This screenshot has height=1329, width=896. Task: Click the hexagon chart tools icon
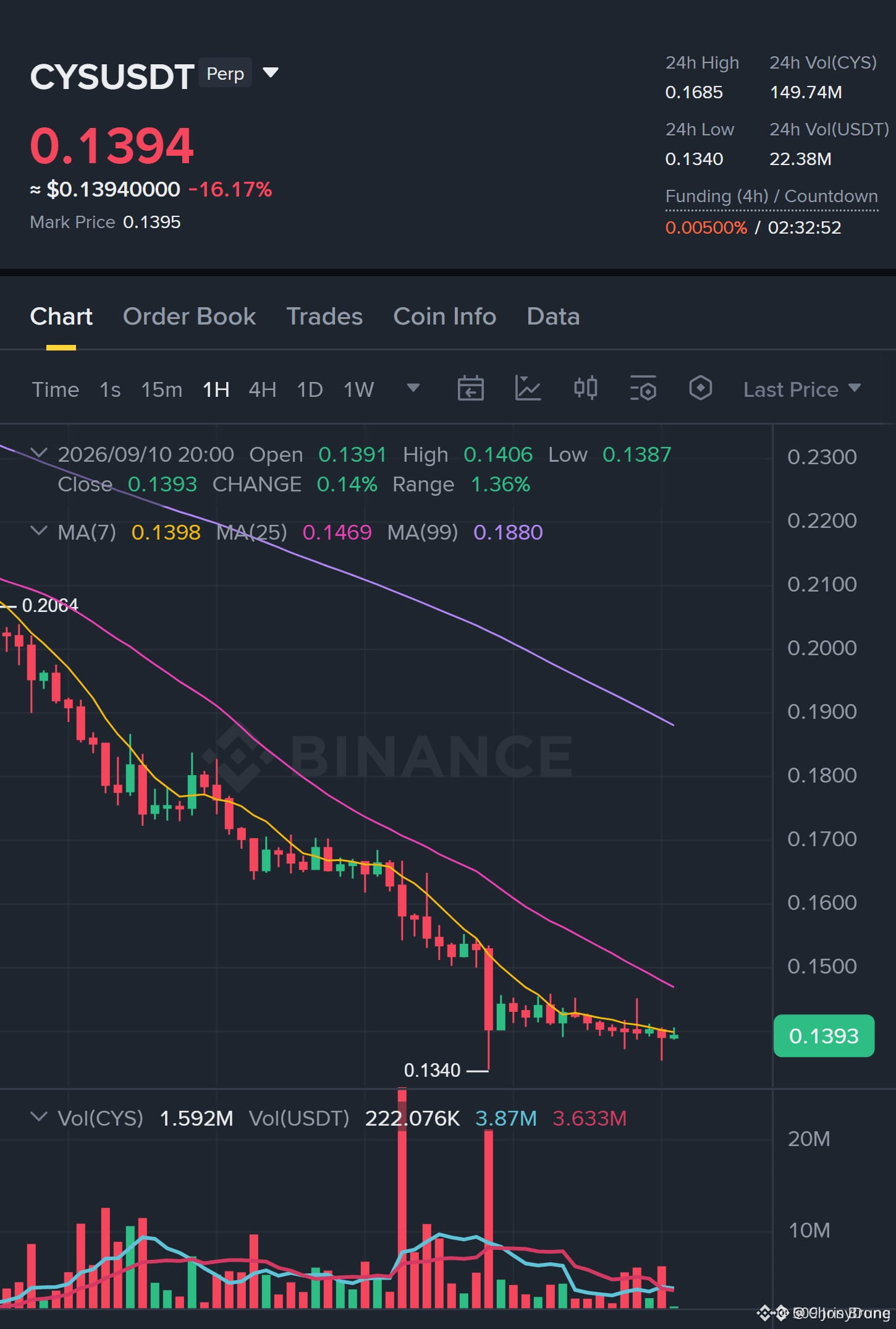(700, 389)
